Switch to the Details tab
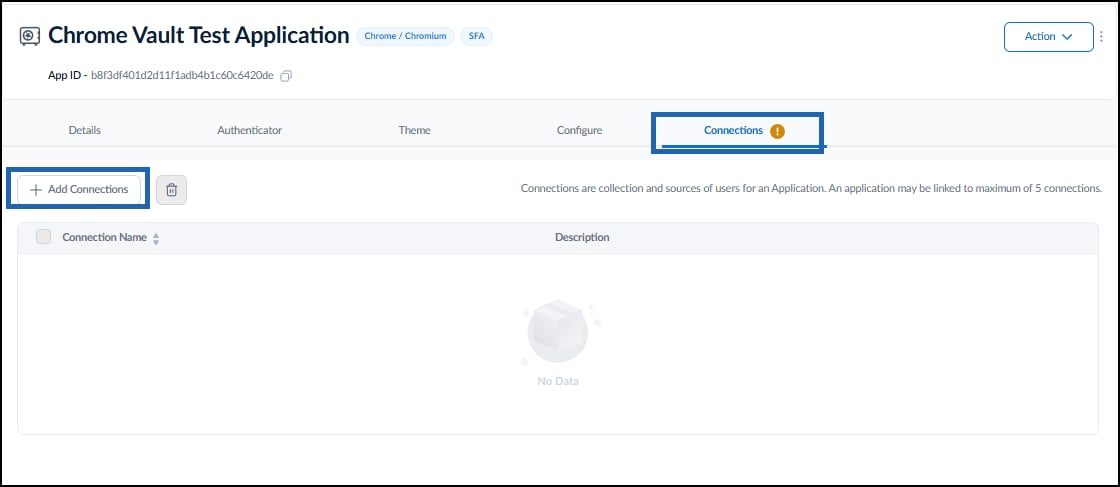 (84, 131)
